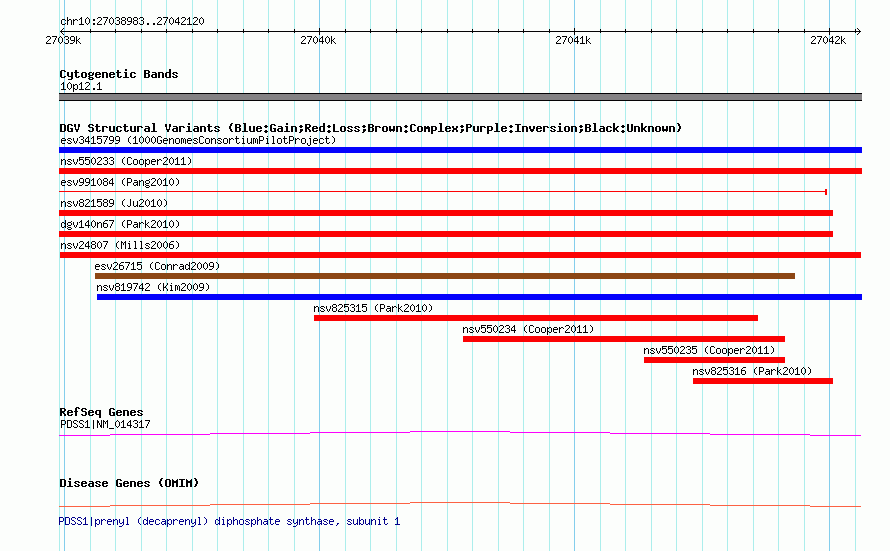Image resolution: width=890 pixels, height=551 pixels.
Task: Open the PDSS1 prenyl diphosphate synthase link
Action: pos(229,521)
